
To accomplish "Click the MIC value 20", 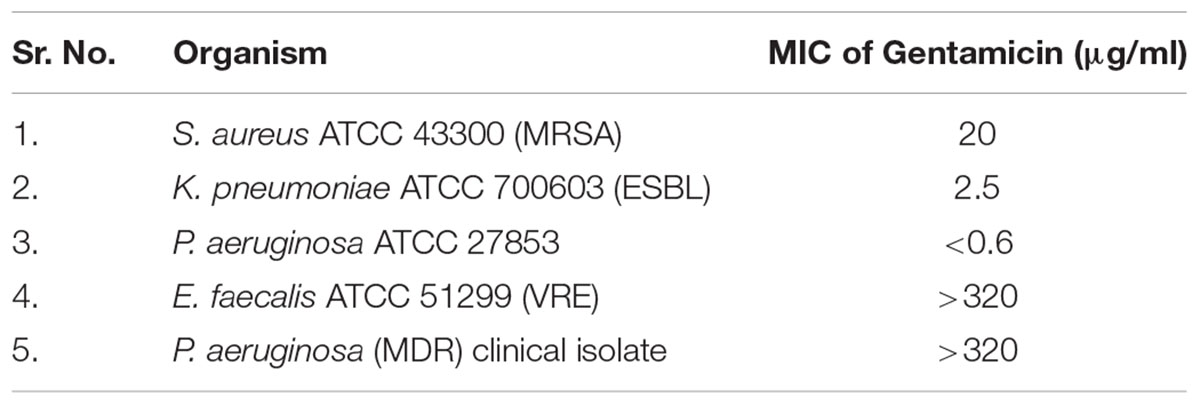I will click(976, 135).
